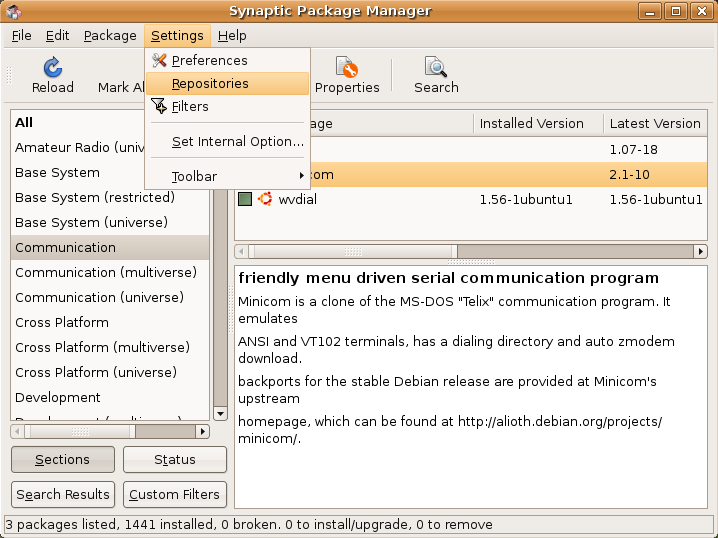Choose Repositories from Settings menu
This screenshot has width=718, height=538.
(228, 83)
